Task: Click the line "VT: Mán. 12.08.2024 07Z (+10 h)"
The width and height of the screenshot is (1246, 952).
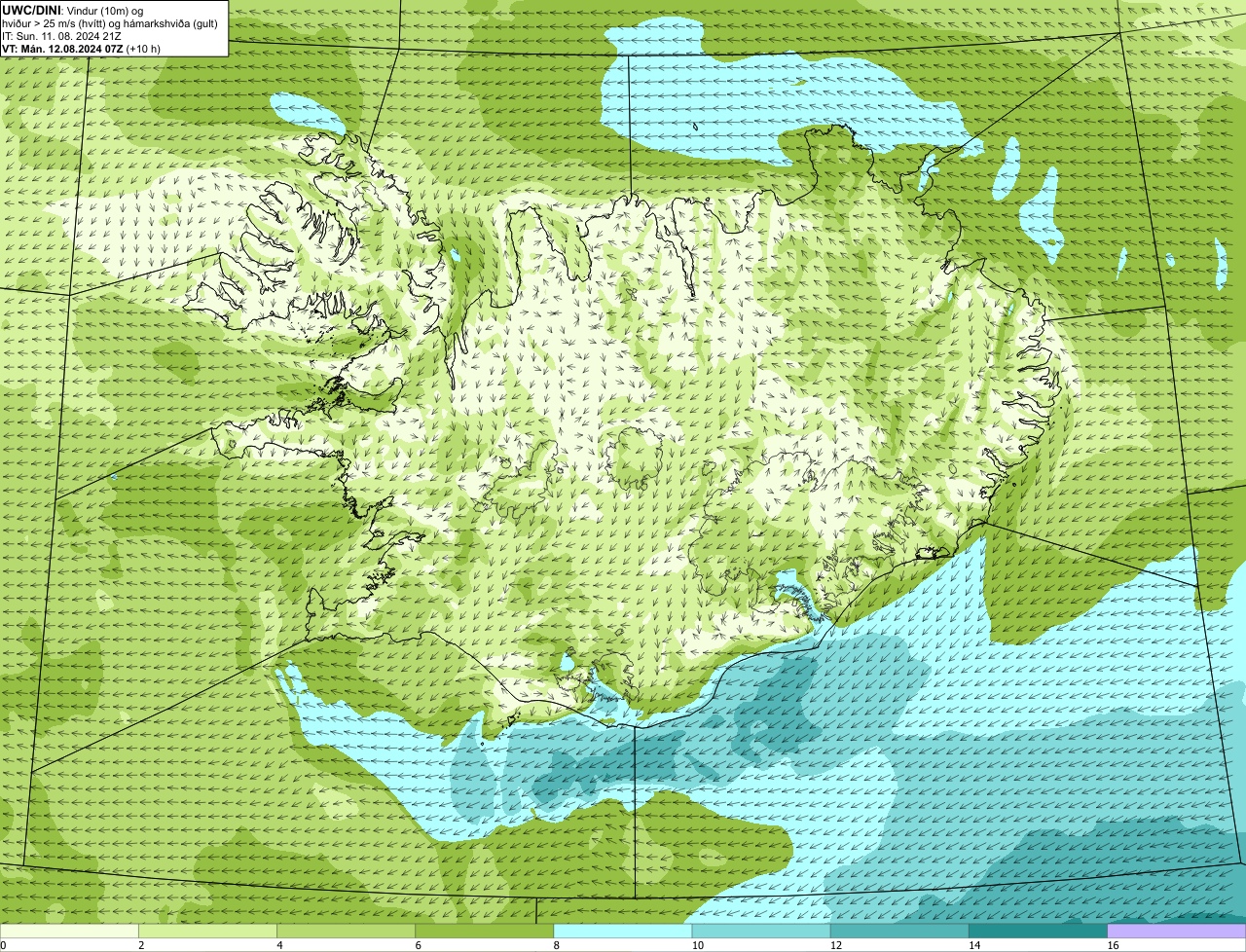Action: (x=81, y=49)
